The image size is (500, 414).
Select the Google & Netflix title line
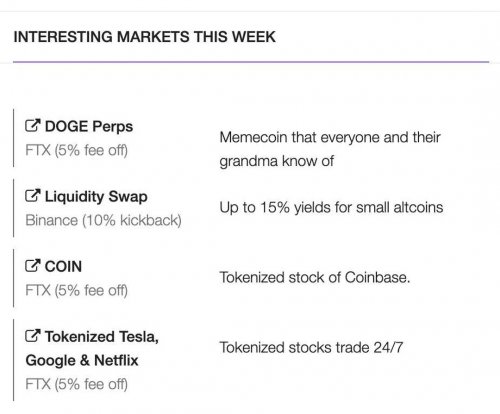[x=82, y=360]
